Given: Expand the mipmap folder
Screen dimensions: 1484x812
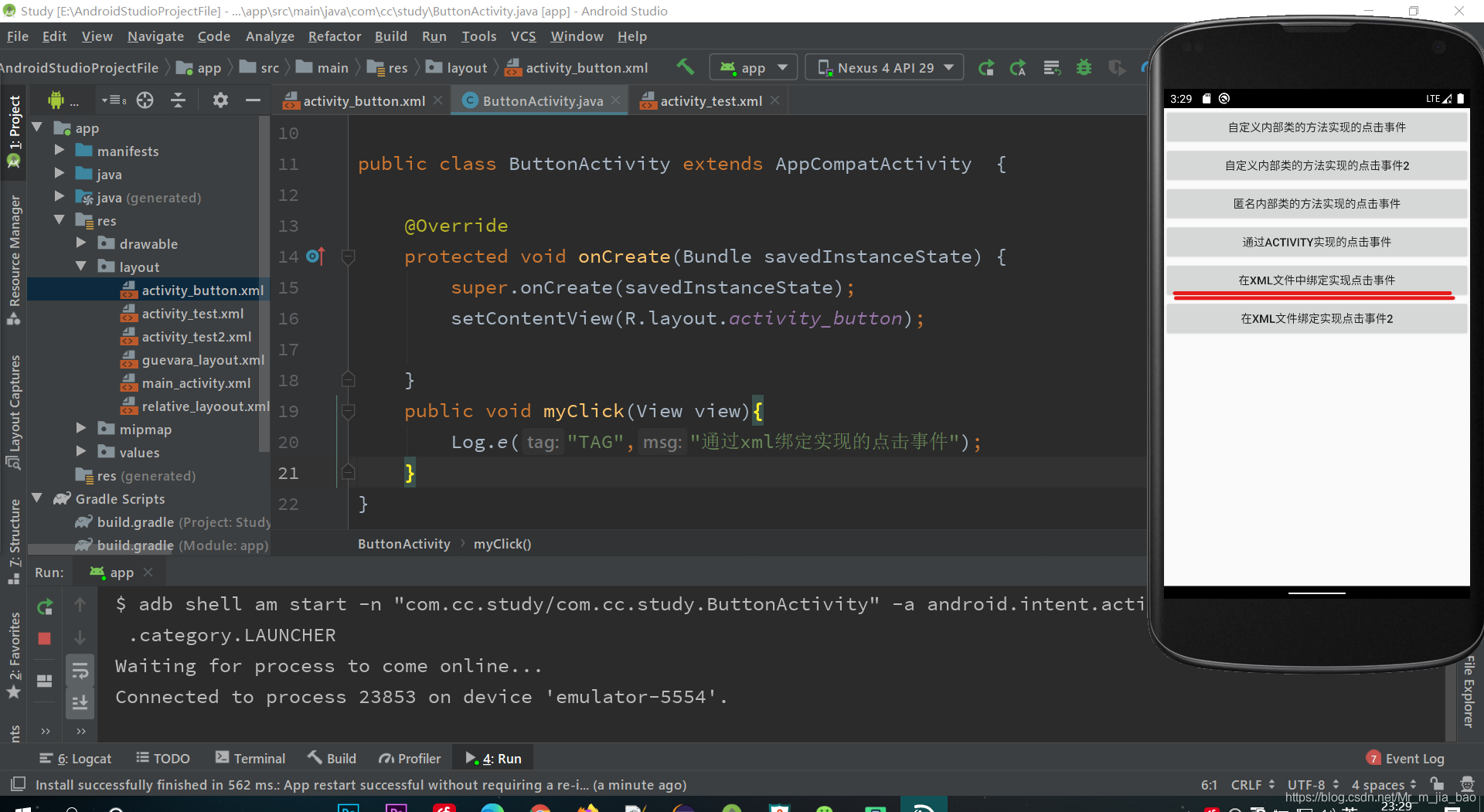Looking at the screenshot, I should pos(81,428).
